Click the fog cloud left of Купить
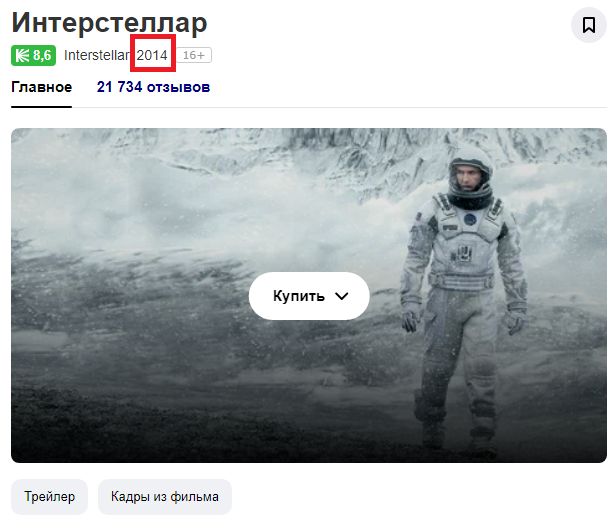Image resolution: width=613 pixels, height=531 pixels. [129, 219]
